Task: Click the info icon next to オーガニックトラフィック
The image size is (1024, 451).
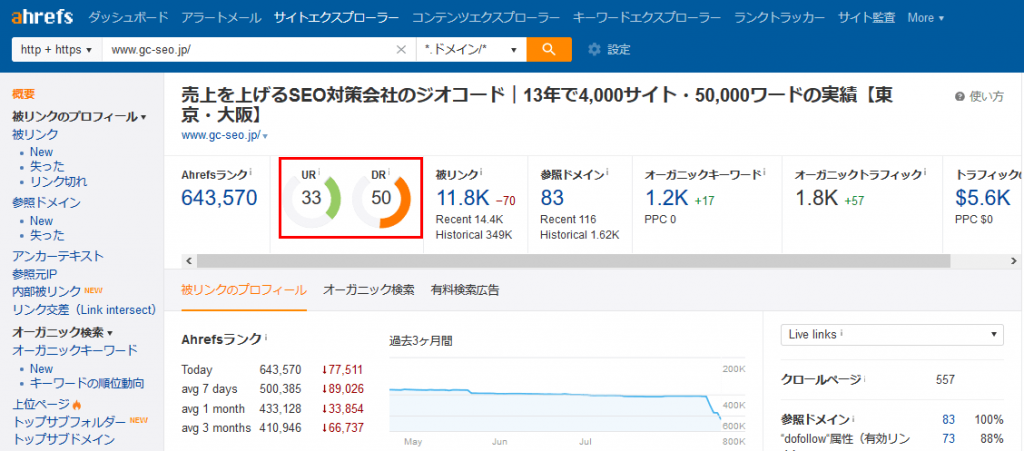Action: click(926, 172)
